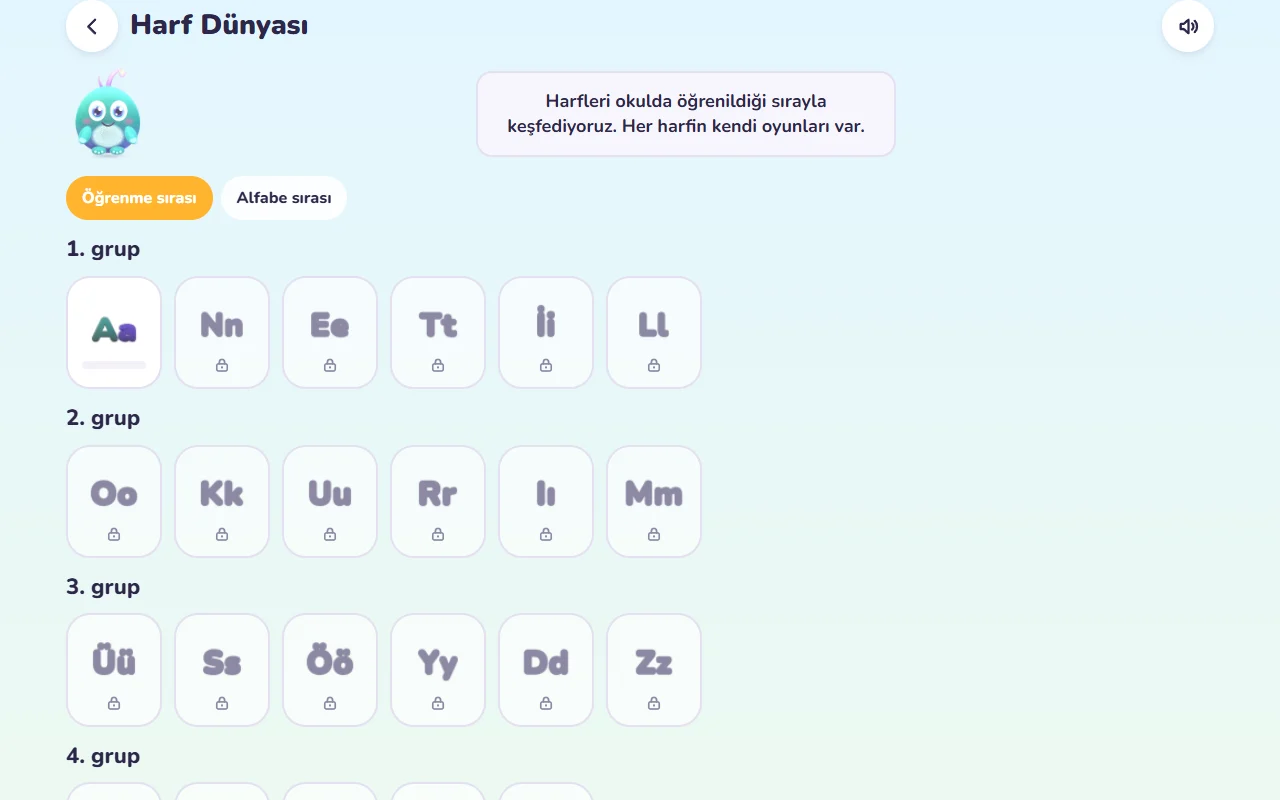The height and width of the screenshot is (800, 1280).
Task: Click the locked Uu letter card
Action: pyautogui.click(x=330, y=501)
